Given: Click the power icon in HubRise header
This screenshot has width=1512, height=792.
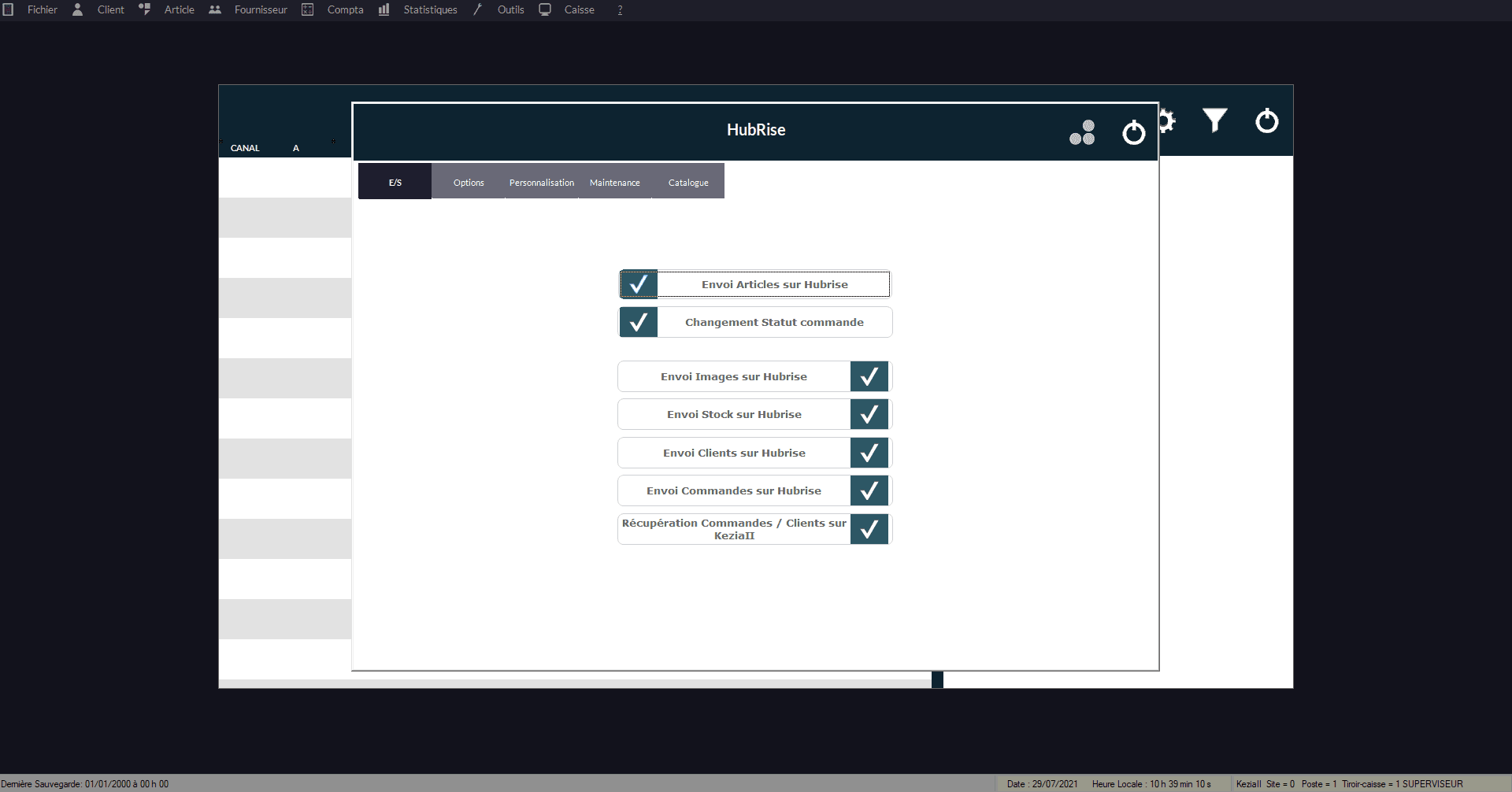Looking at the screenshot, I should 1134,132.
